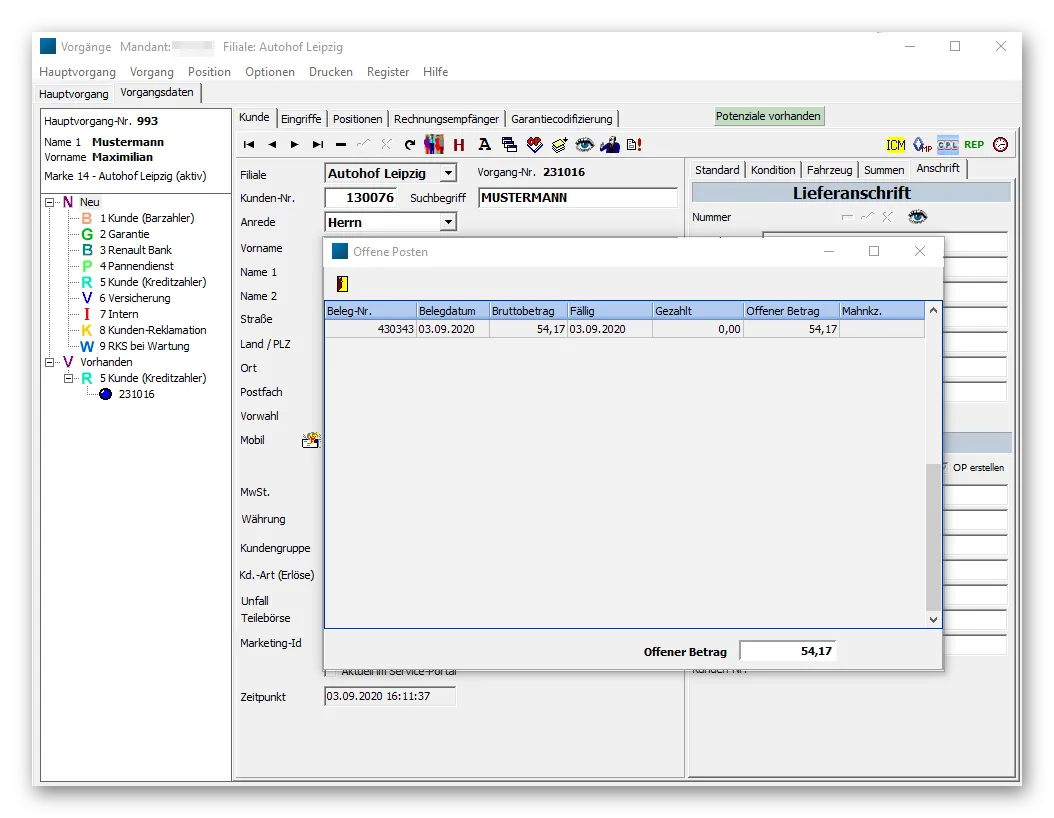The width and height of the screenshot is (1054, 818).
Task: Jump to first record with navigation arrow
Action: click(x=249, y=145)
